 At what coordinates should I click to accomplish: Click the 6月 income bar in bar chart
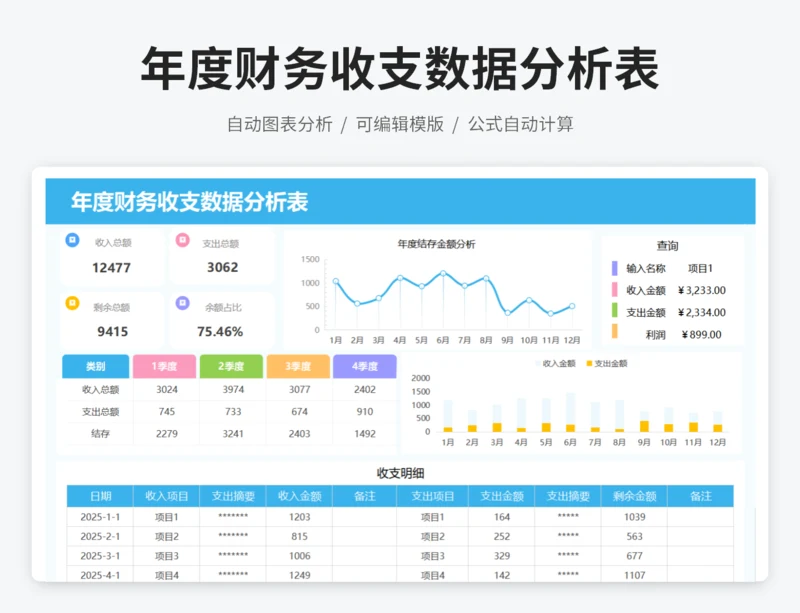click(x=570, y=408)
